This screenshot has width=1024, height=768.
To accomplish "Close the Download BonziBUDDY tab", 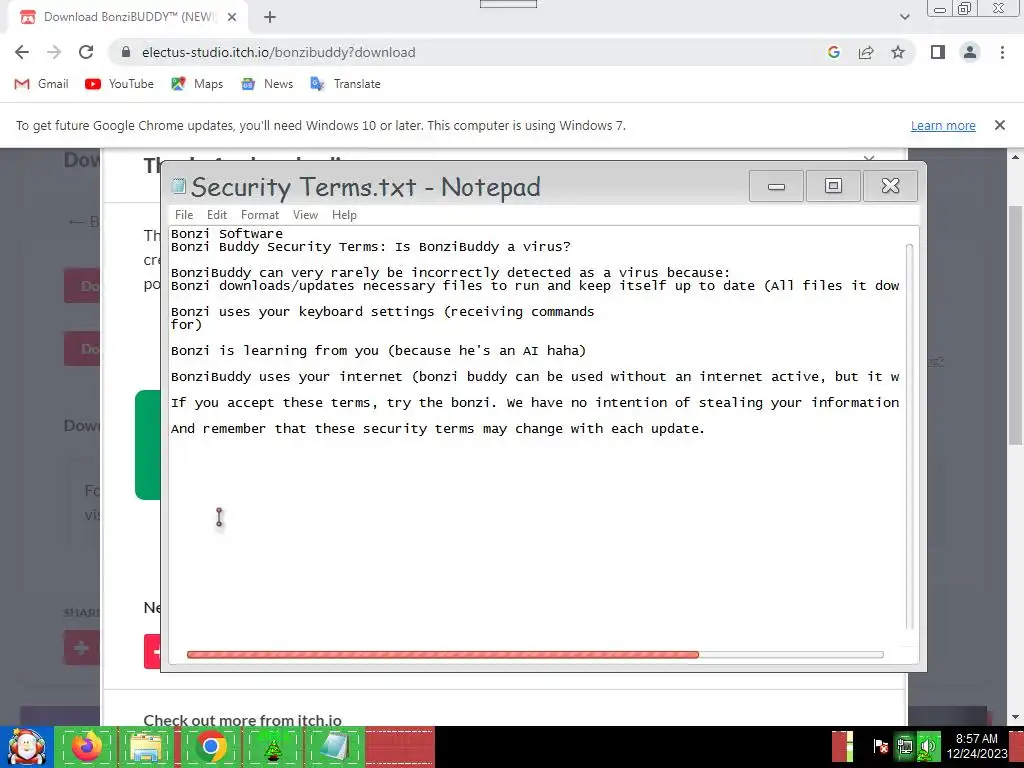I will pos(232,17).
